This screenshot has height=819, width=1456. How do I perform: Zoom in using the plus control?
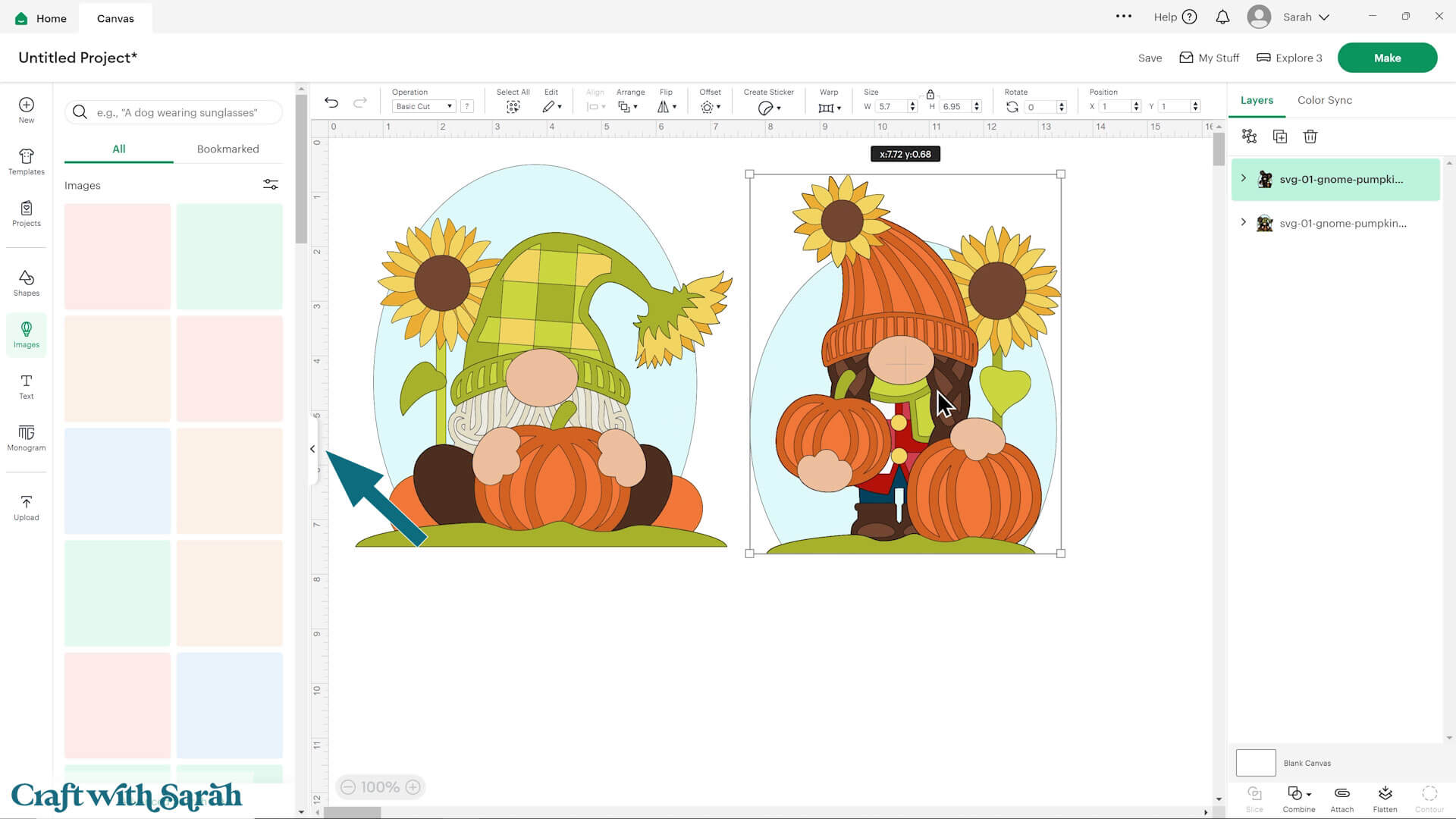(x=413, y=787)
